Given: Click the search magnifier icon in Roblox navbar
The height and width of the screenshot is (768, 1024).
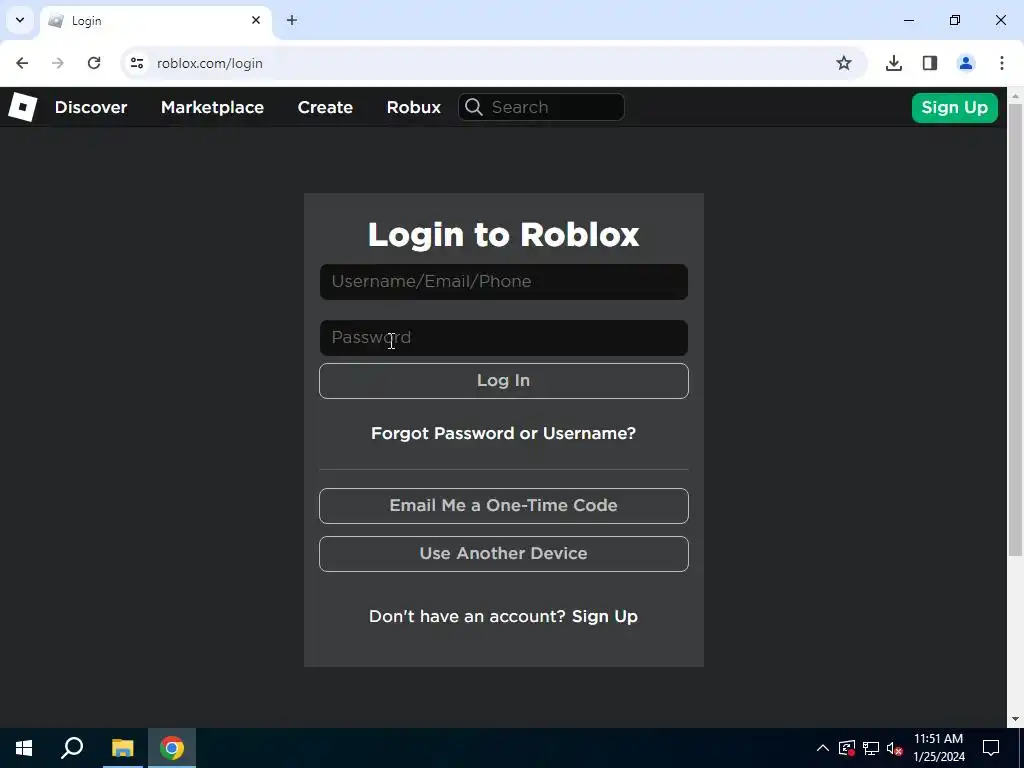Looking at the screenshot, I should coord(474,107).
